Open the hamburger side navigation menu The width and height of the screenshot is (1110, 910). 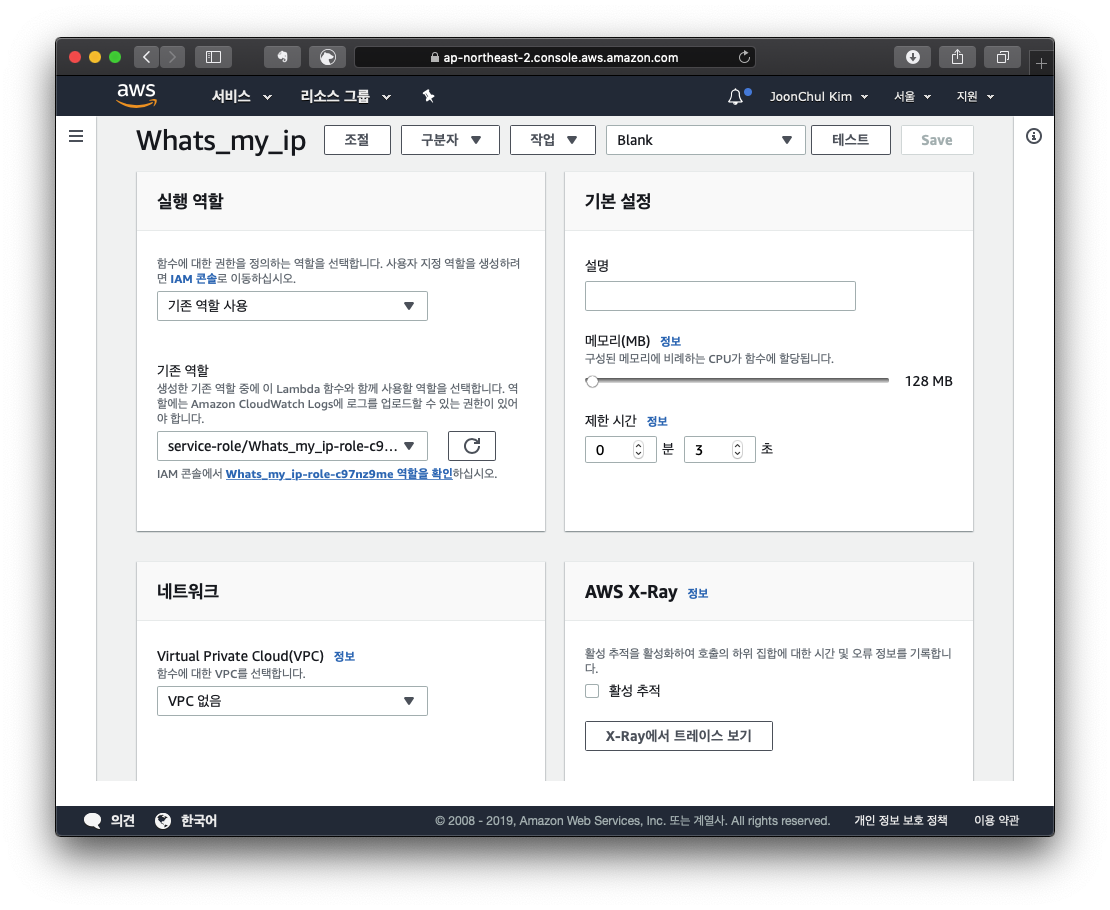[x=76, y=136]
